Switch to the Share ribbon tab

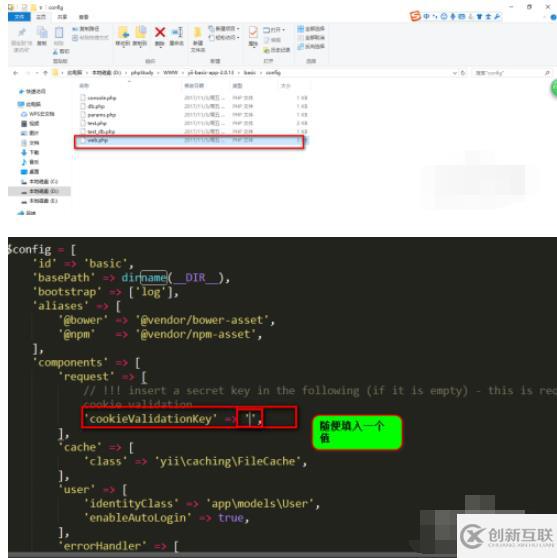(62, 17)
